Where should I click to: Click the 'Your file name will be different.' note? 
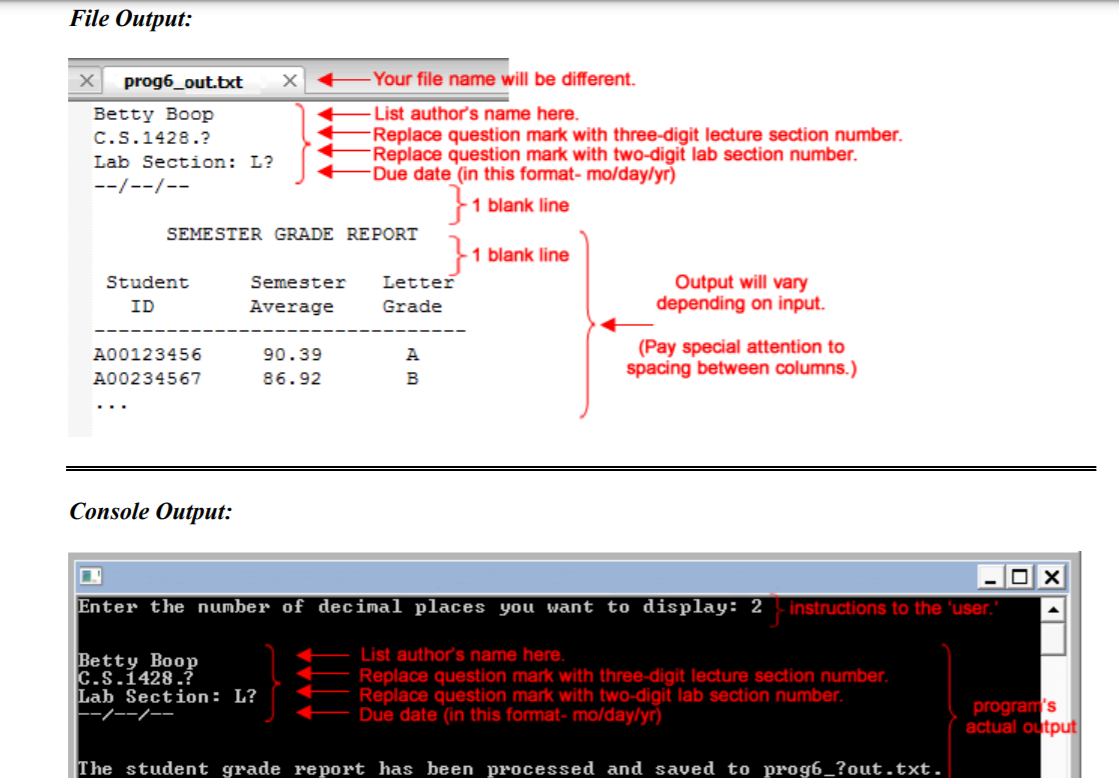point(504,79)
